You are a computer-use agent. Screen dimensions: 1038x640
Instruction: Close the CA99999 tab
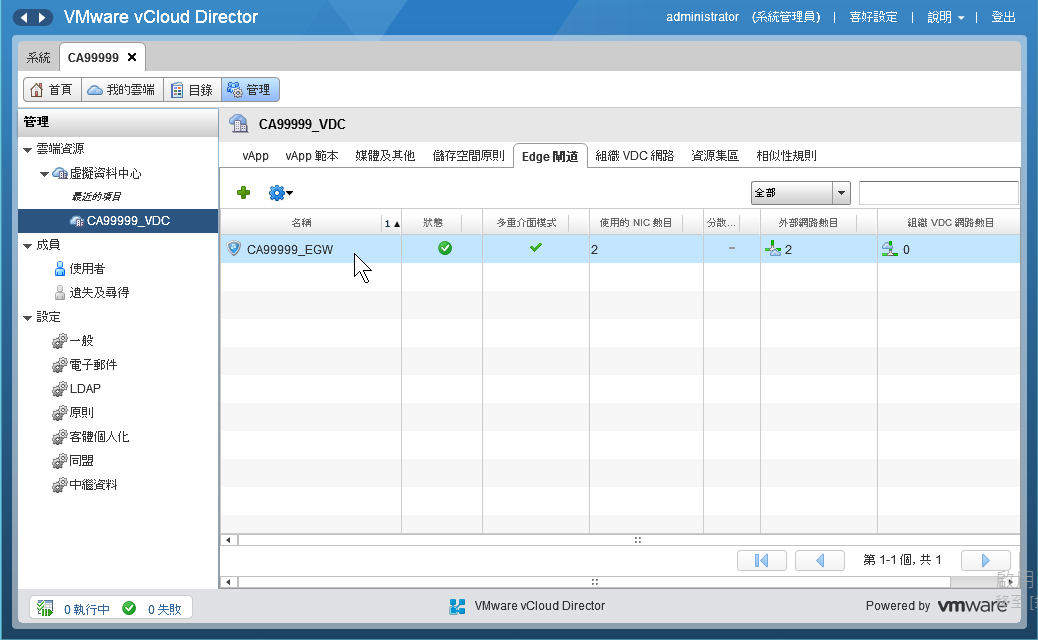[132, 57]
